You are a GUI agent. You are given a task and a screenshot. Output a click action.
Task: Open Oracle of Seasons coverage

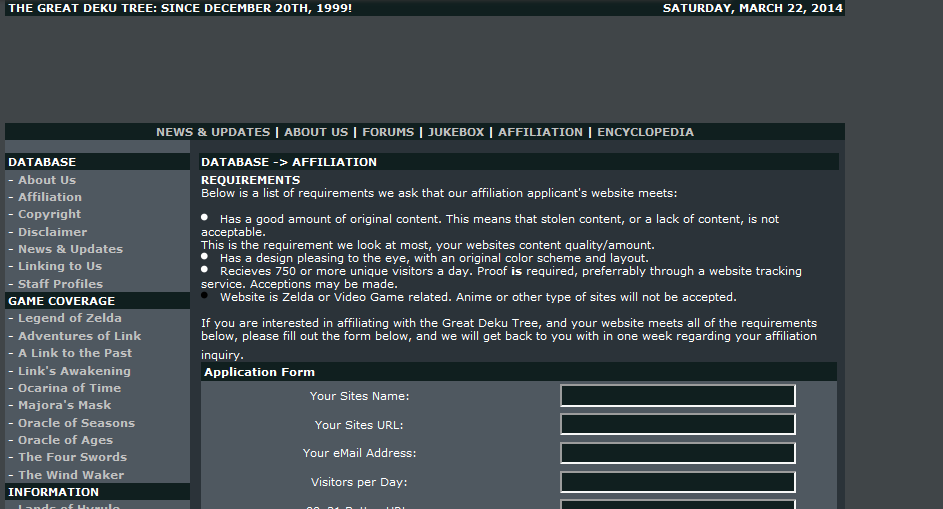[76, 423]
